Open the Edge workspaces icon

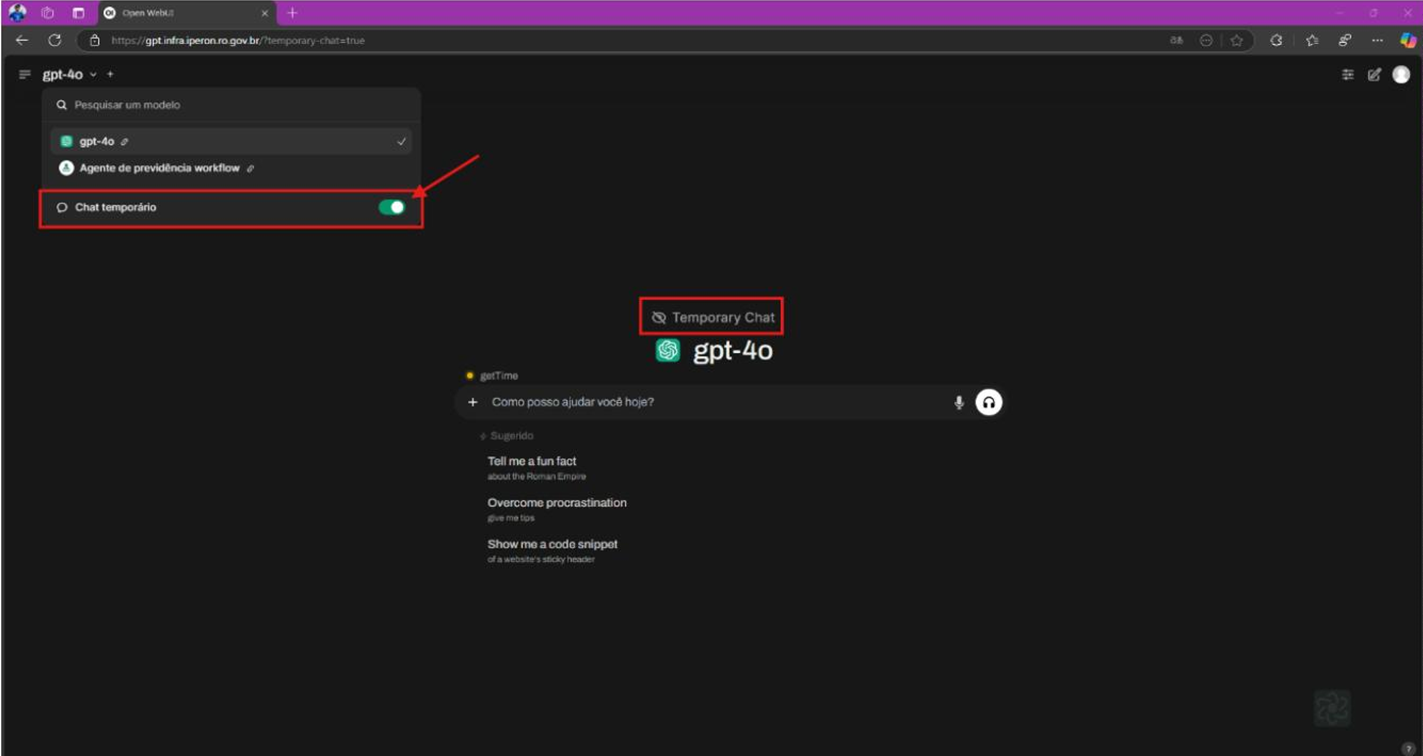[47, 13]
